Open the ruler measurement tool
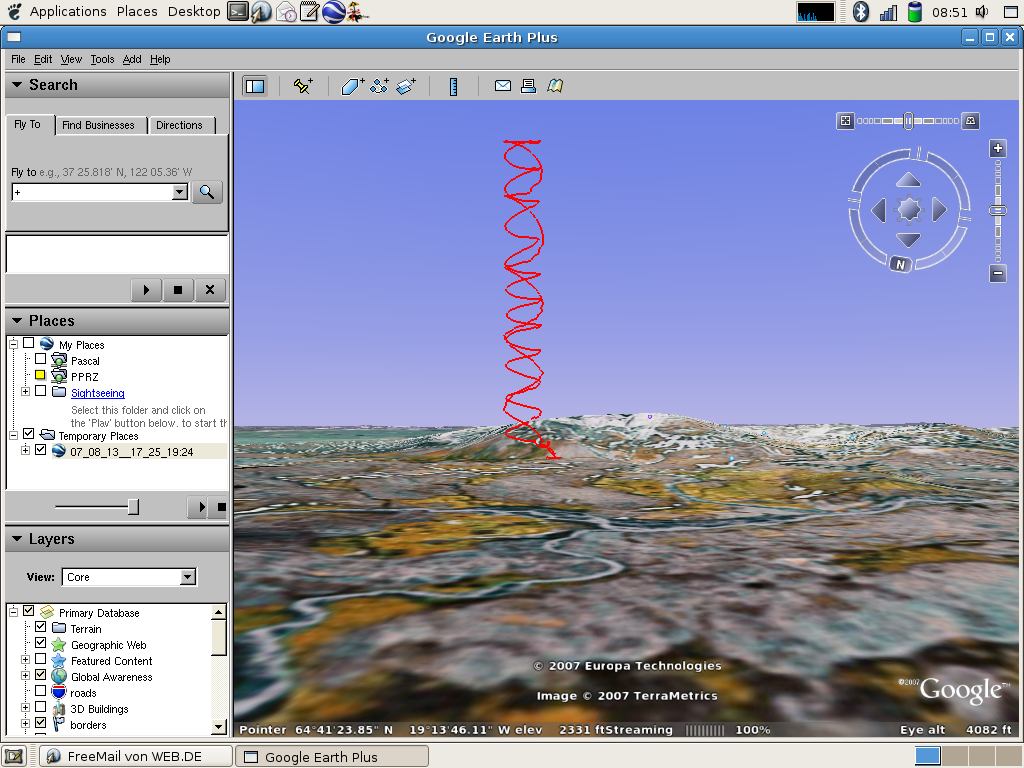Viewport: 1024px width, 768px height. tap(453, 86)
